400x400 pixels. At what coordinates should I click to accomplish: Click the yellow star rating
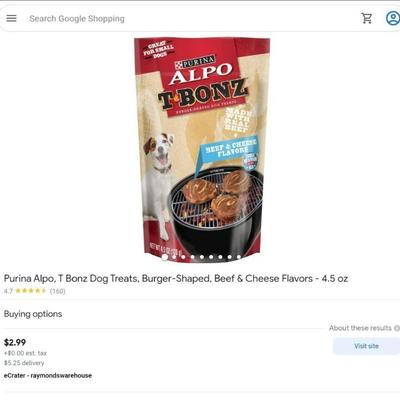31,291
